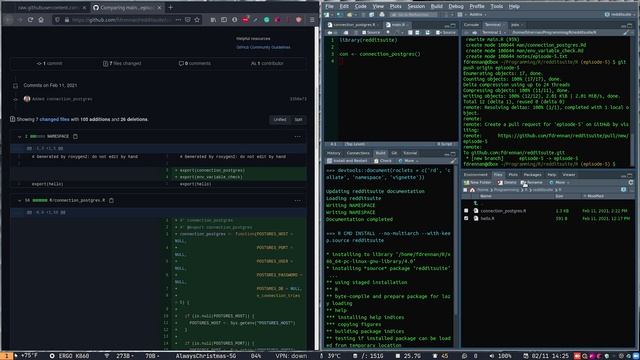Screen dimensions: 640x360
Task: Open the Build menu in menu bar
Action: [436, 7]
